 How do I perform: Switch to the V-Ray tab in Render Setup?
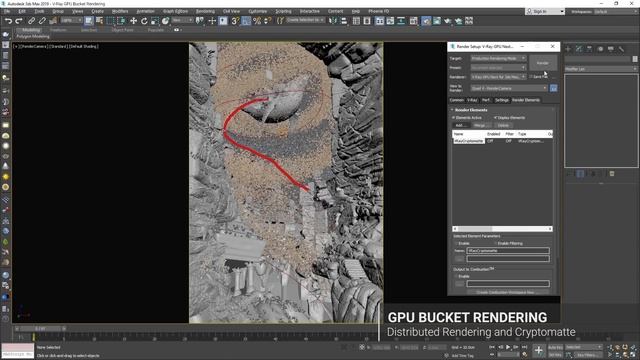click(472, 100)
